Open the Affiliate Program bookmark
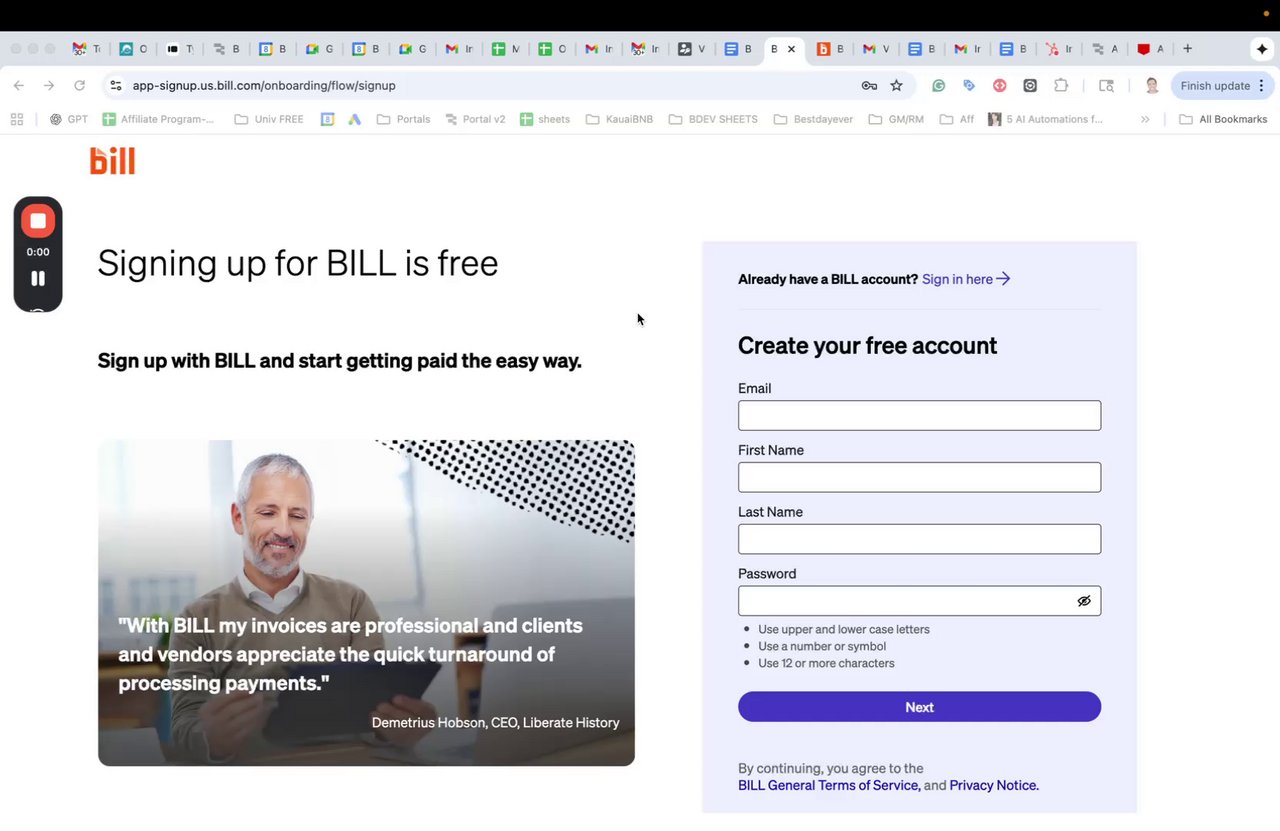This screenshot has height=831, width=1280. (x=158, y=119)
